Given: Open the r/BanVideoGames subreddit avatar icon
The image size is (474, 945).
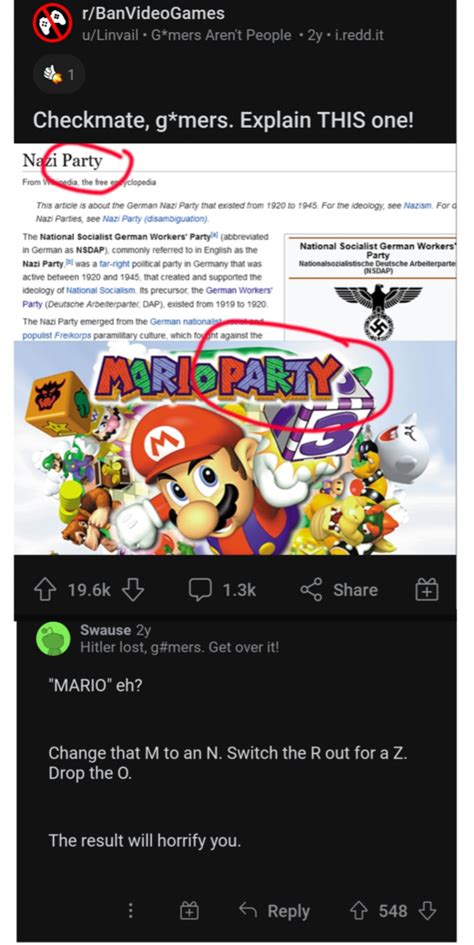Looking at the screenshot, I should (52, 23).
